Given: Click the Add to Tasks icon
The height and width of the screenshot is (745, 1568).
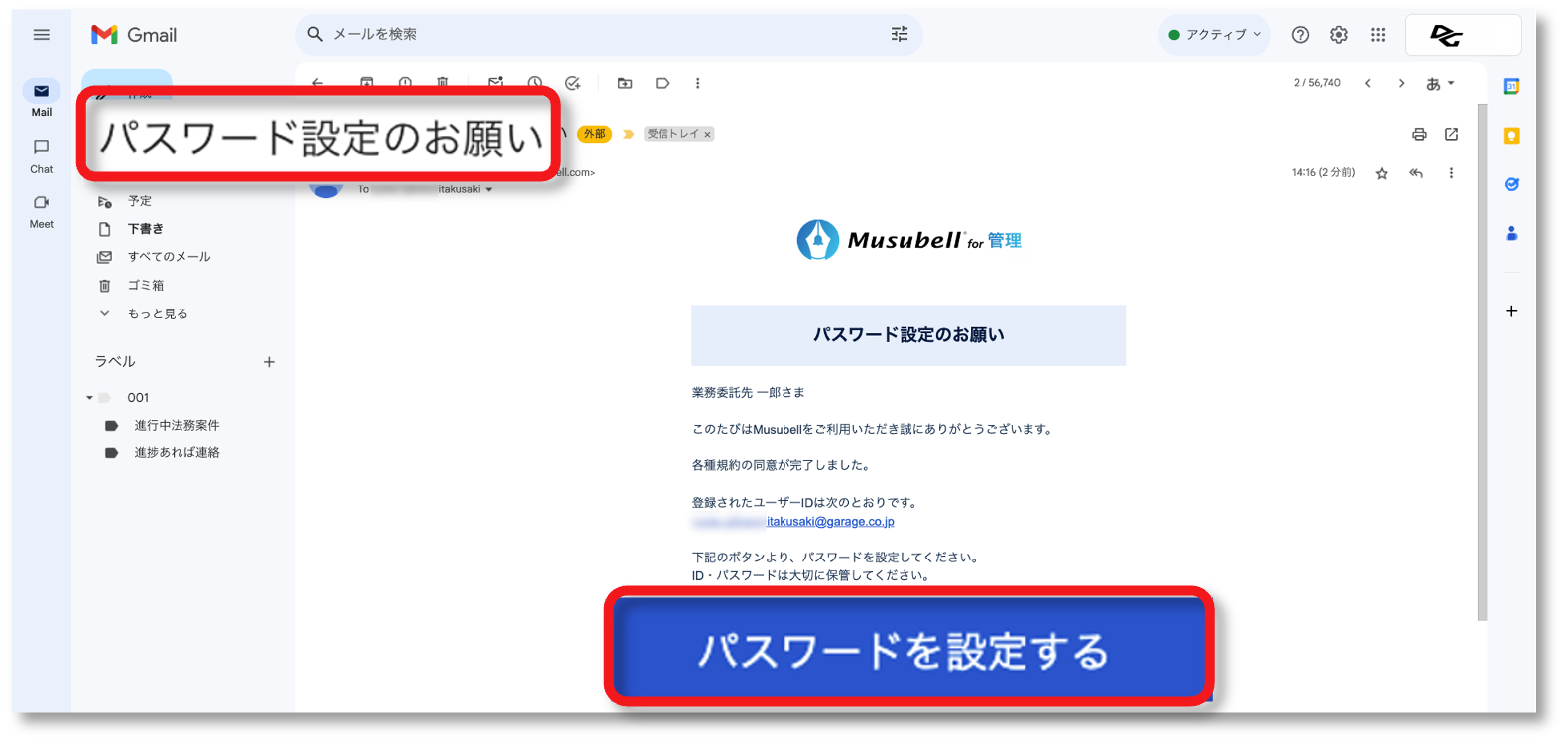Looking at the screenshot, I should tap(572, 84).
